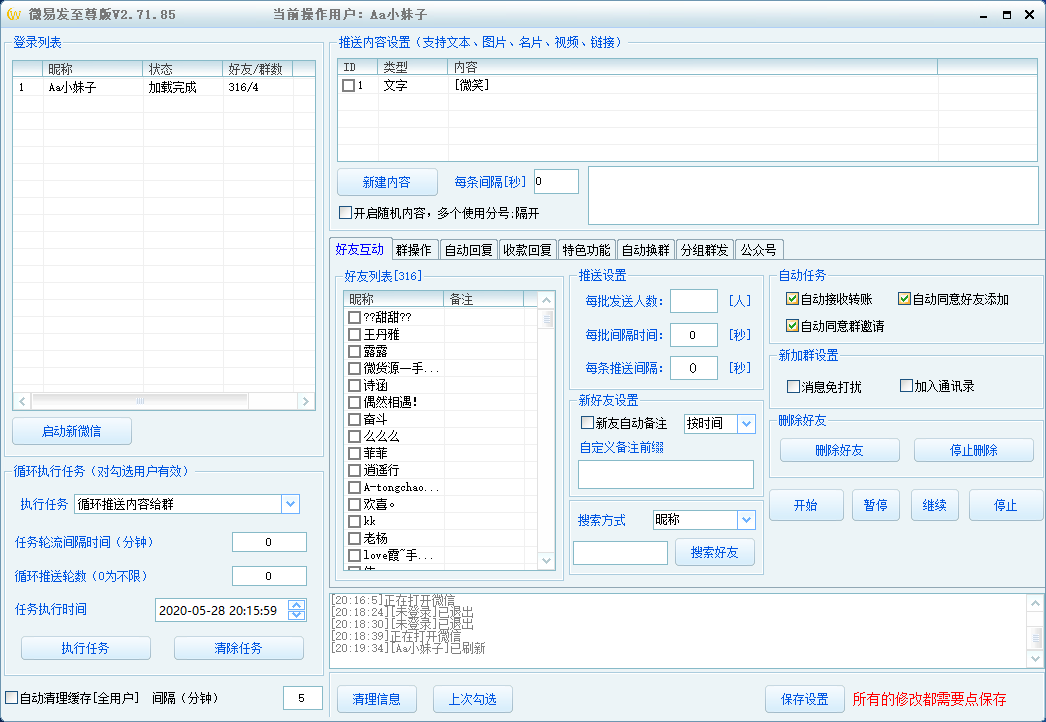Switch to the 群操作 tab

412,249
